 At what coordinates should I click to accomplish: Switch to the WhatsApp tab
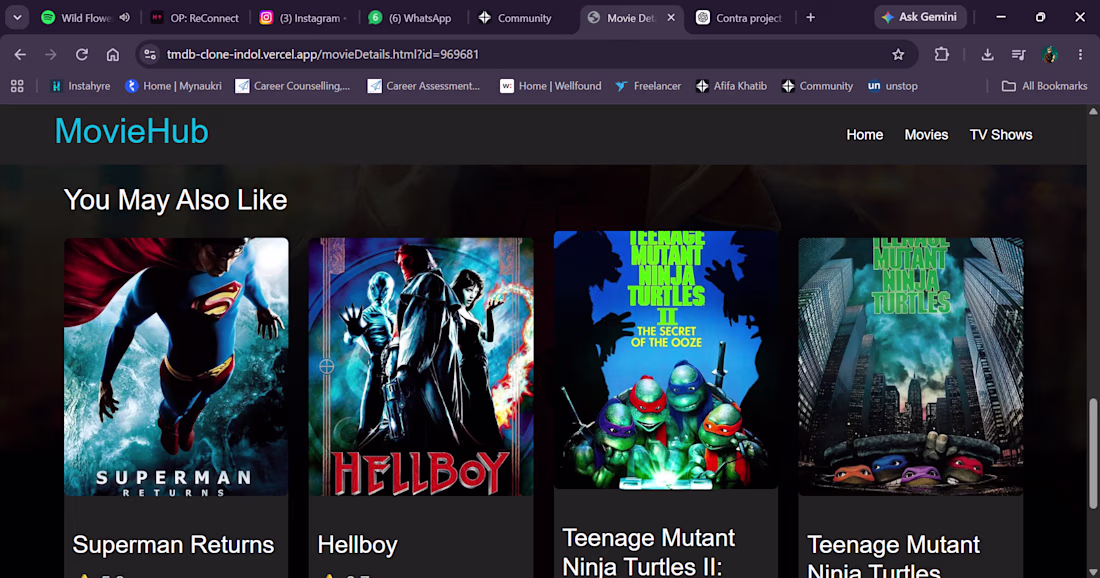click(x=412, y=18)
